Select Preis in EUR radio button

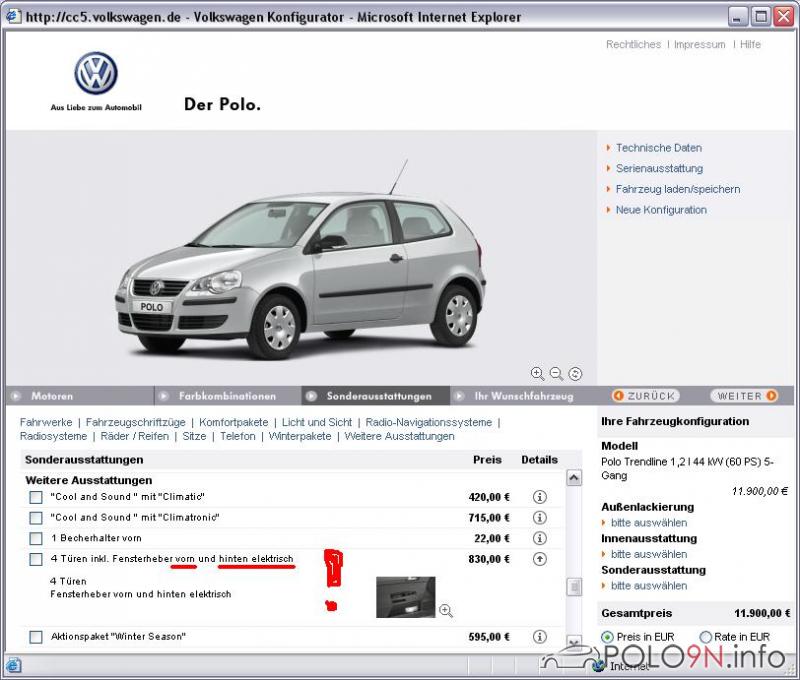(607, 637)
